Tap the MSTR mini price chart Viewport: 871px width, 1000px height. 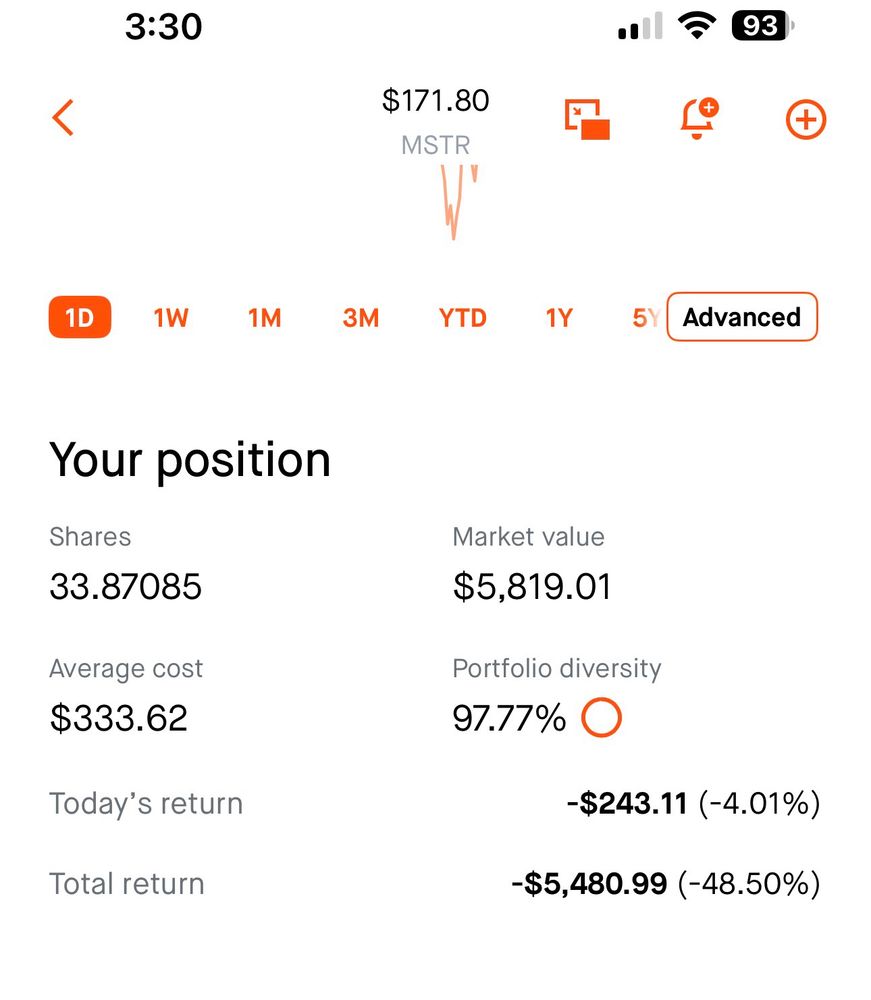coord(458,202)
